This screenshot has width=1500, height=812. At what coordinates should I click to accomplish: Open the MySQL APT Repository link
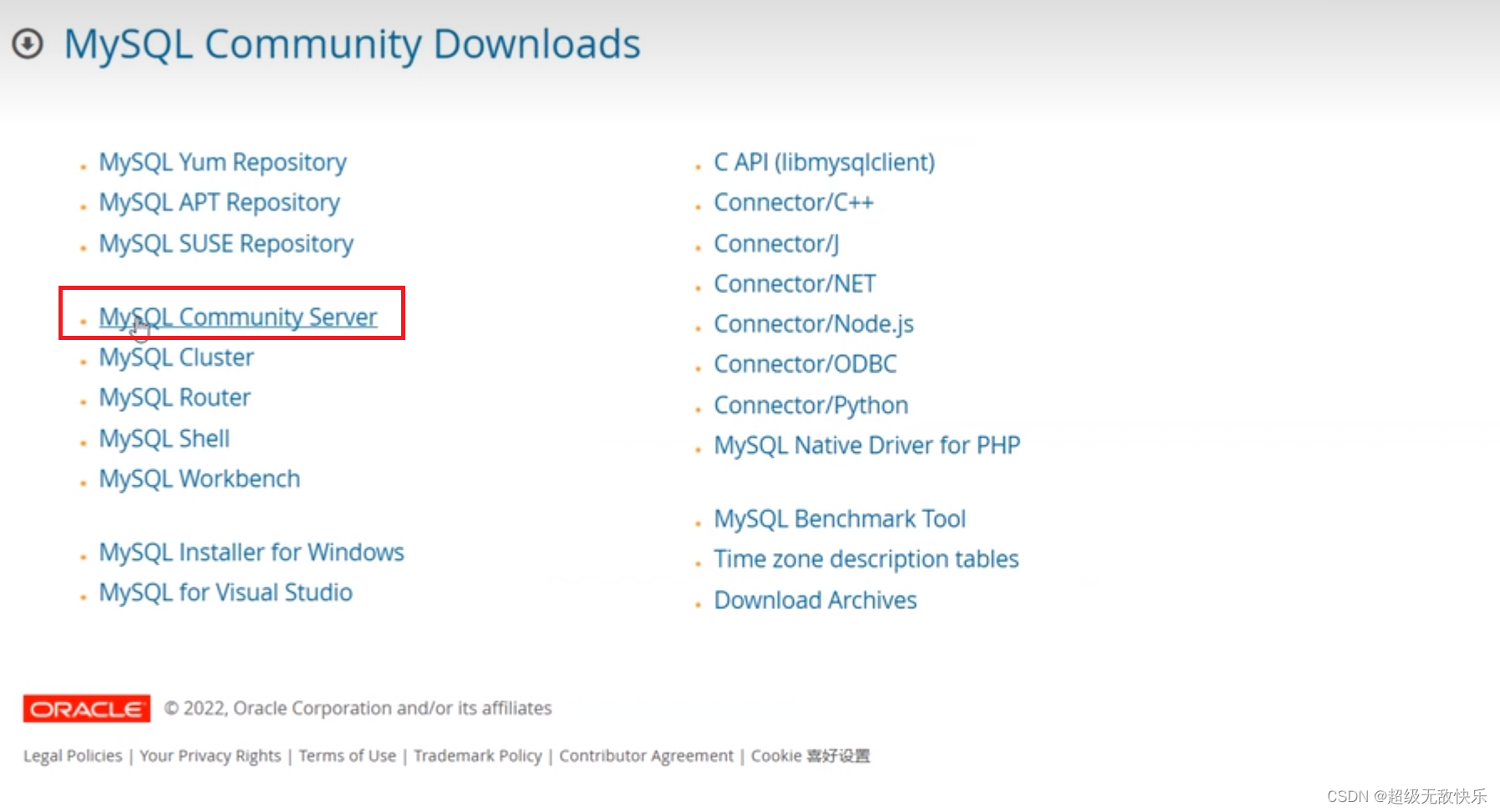[219, 202]
